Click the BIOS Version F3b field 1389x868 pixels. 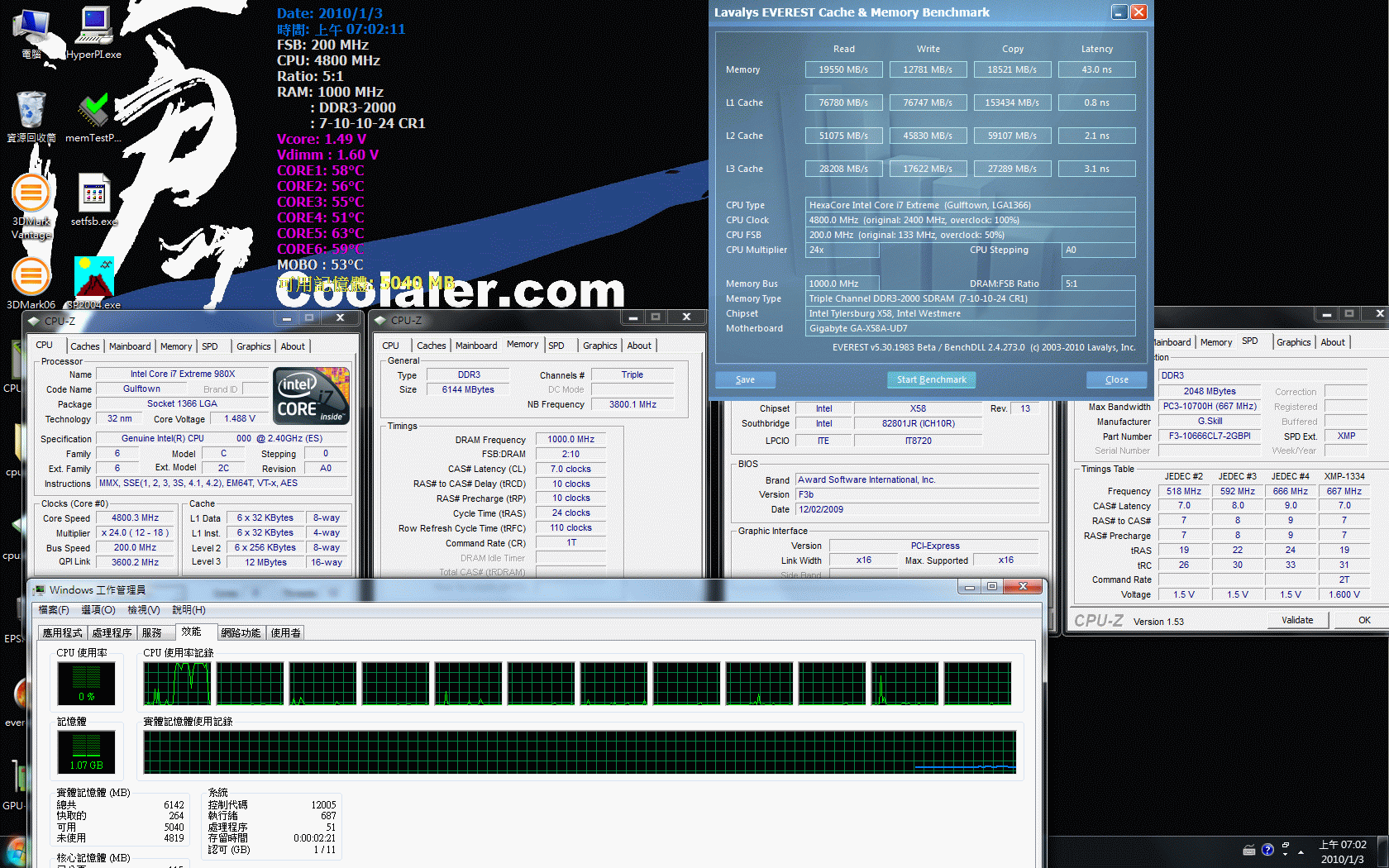(917, 494)
